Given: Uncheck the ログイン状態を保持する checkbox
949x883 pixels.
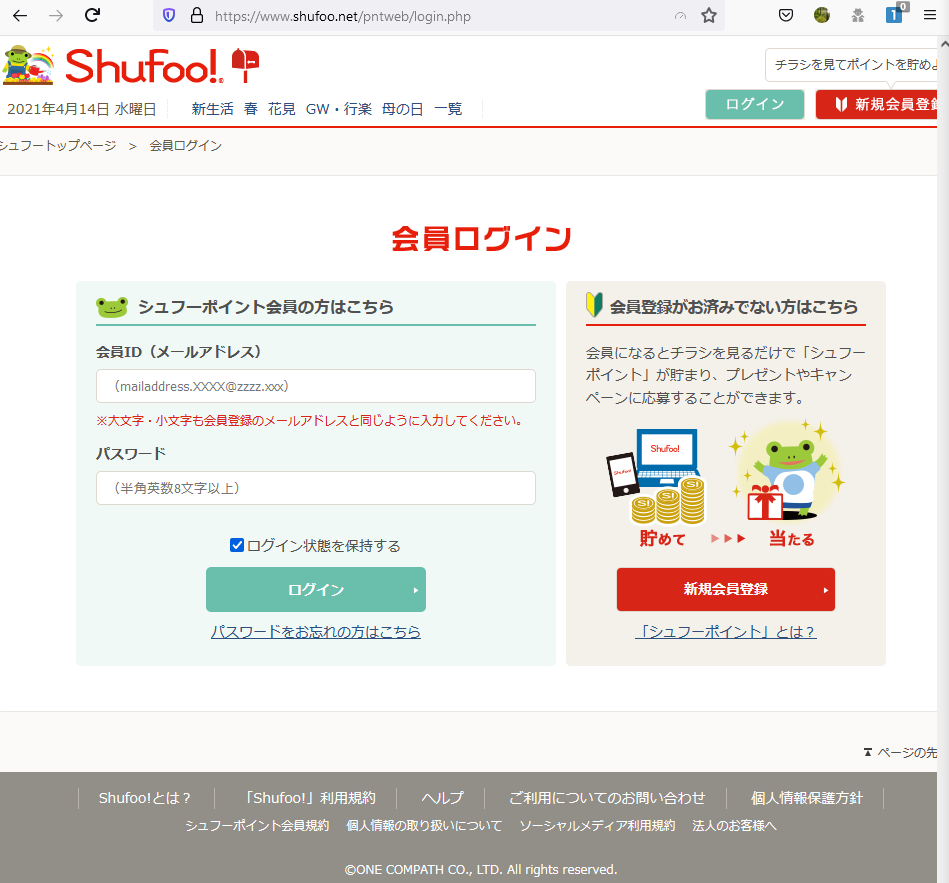Looking at the screenshot, I should click(237, 544).
